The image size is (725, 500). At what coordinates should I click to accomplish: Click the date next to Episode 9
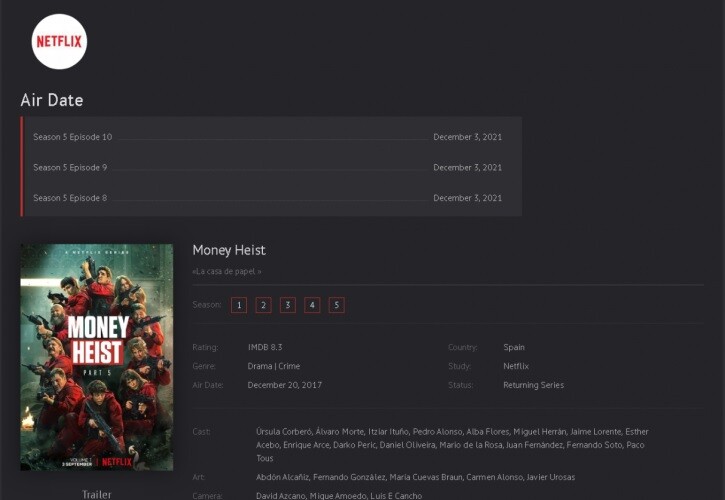(x=467, y=167)
